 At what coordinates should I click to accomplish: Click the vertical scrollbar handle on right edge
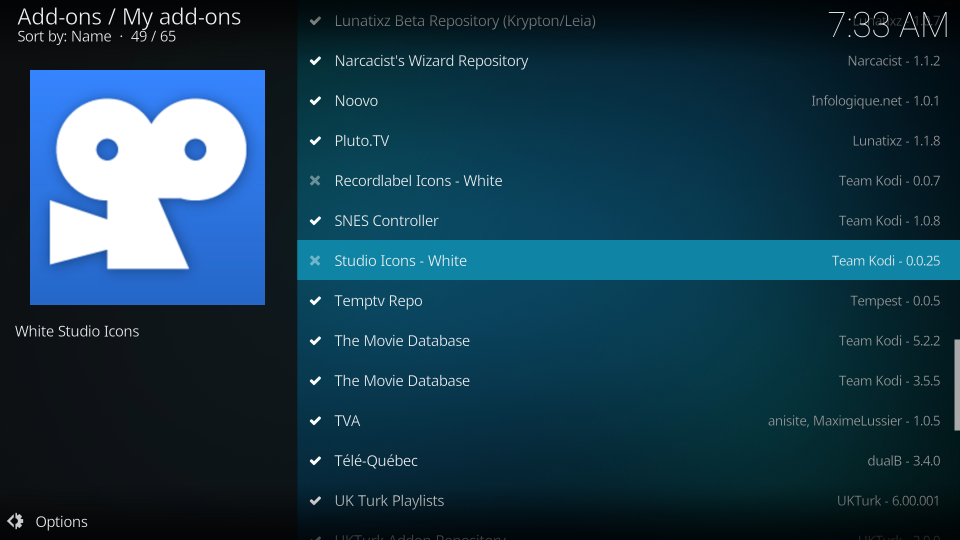[x=956, y=385]
